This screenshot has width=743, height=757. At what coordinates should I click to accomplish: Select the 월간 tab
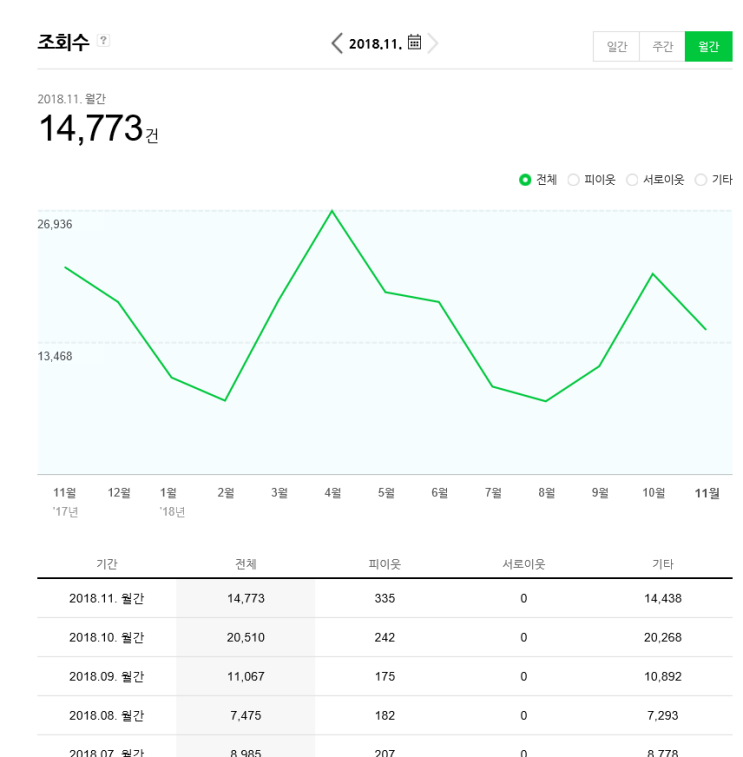point(709,46)
